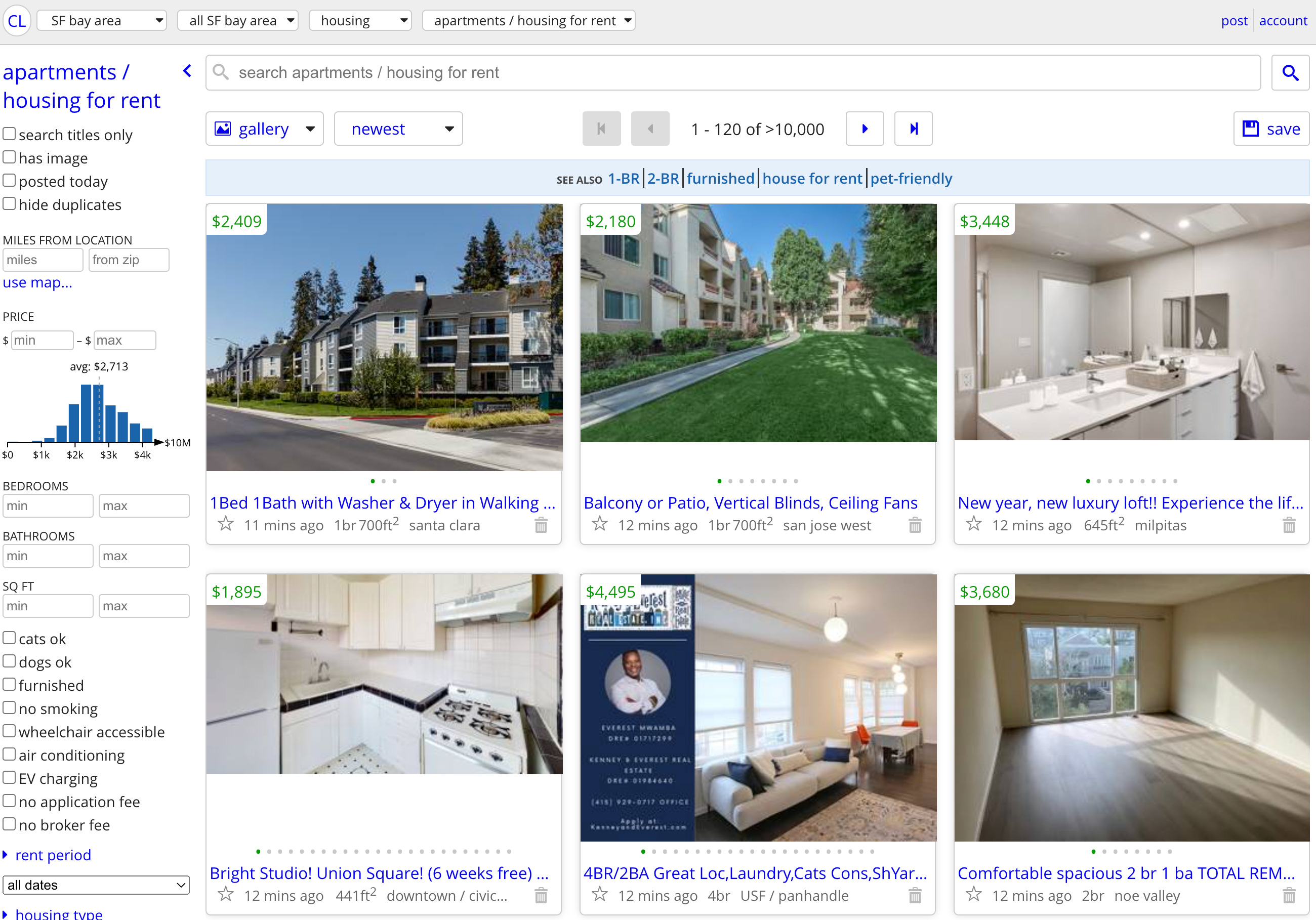Image resolution: width=1316 pixels, height=920 pixels.
Task: Open the pet-friendly see-also link
Action: pos(911,178)
